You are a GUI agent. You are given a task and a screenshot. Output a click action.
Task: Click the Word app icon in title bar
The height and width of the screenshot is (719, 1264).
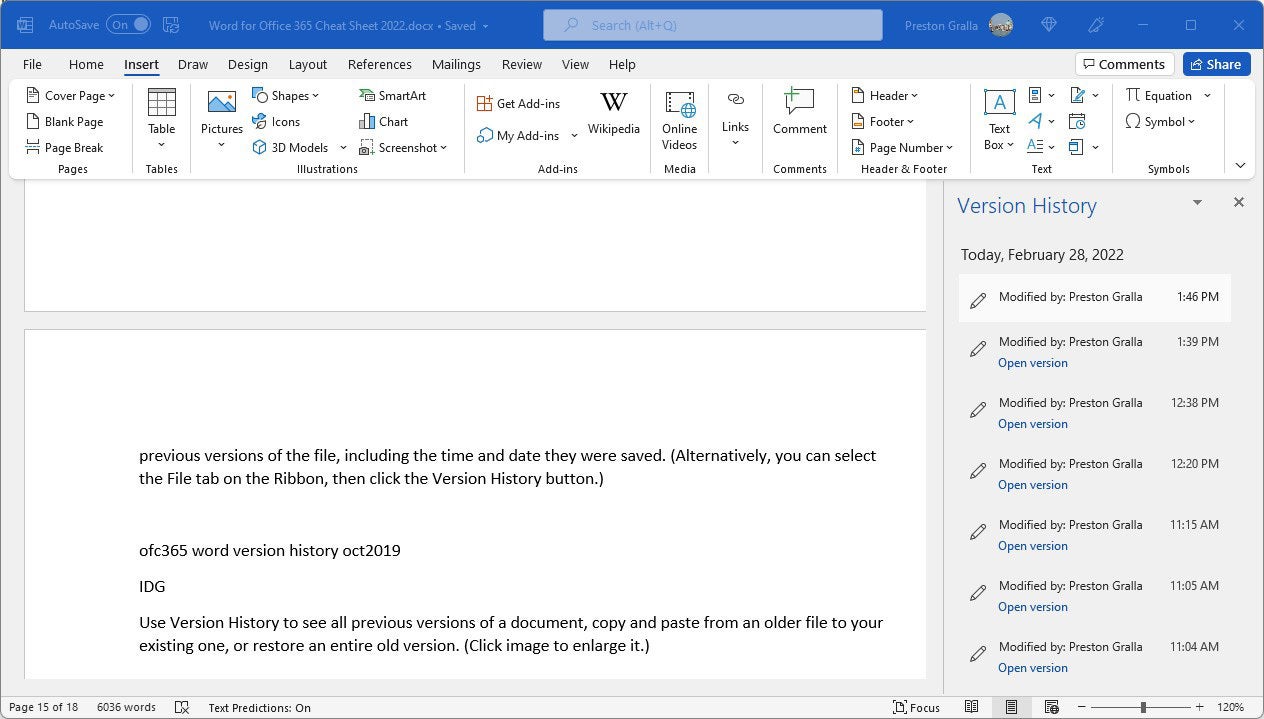25,25
